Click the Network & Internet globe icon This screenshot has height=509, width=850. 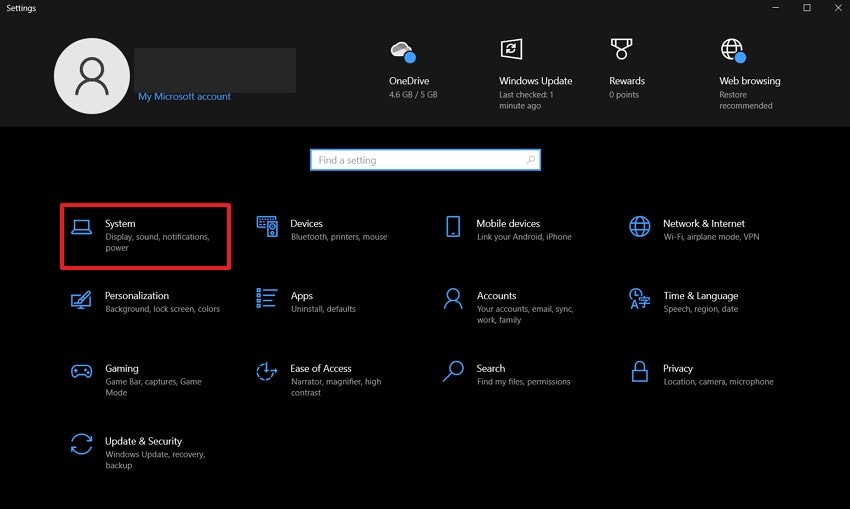pyautogui.click(x=640, y=227)
